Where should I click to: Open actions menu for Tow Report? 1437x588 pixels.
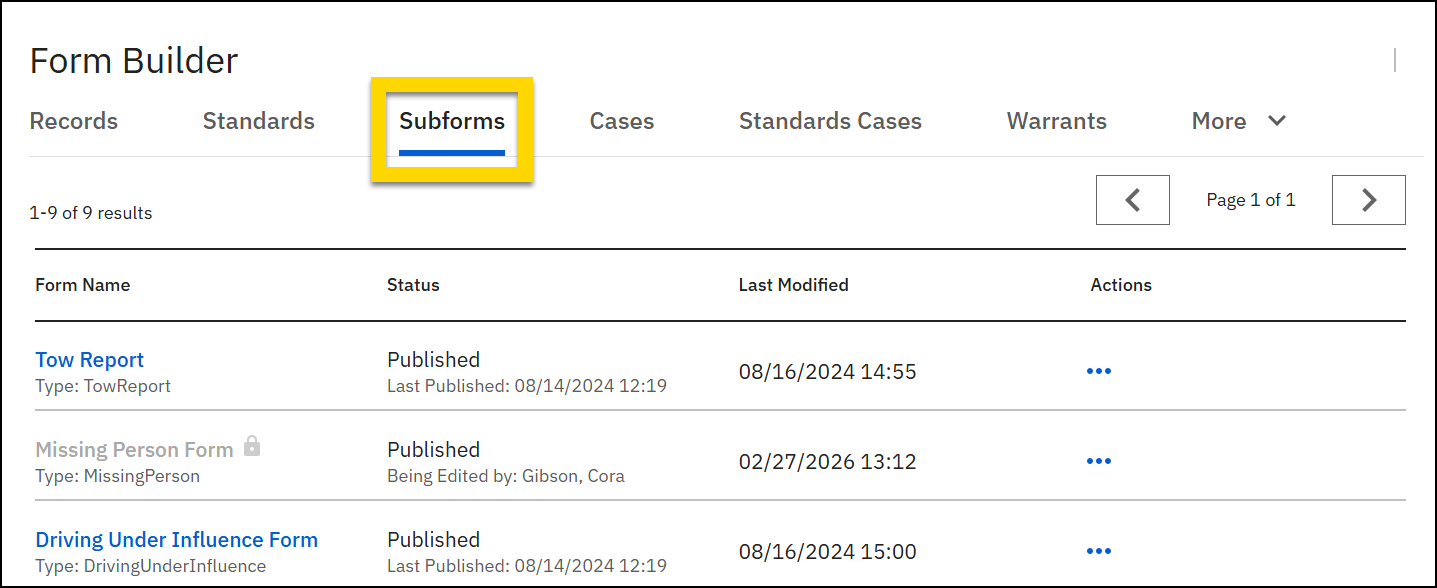[x=1098, y=371]
